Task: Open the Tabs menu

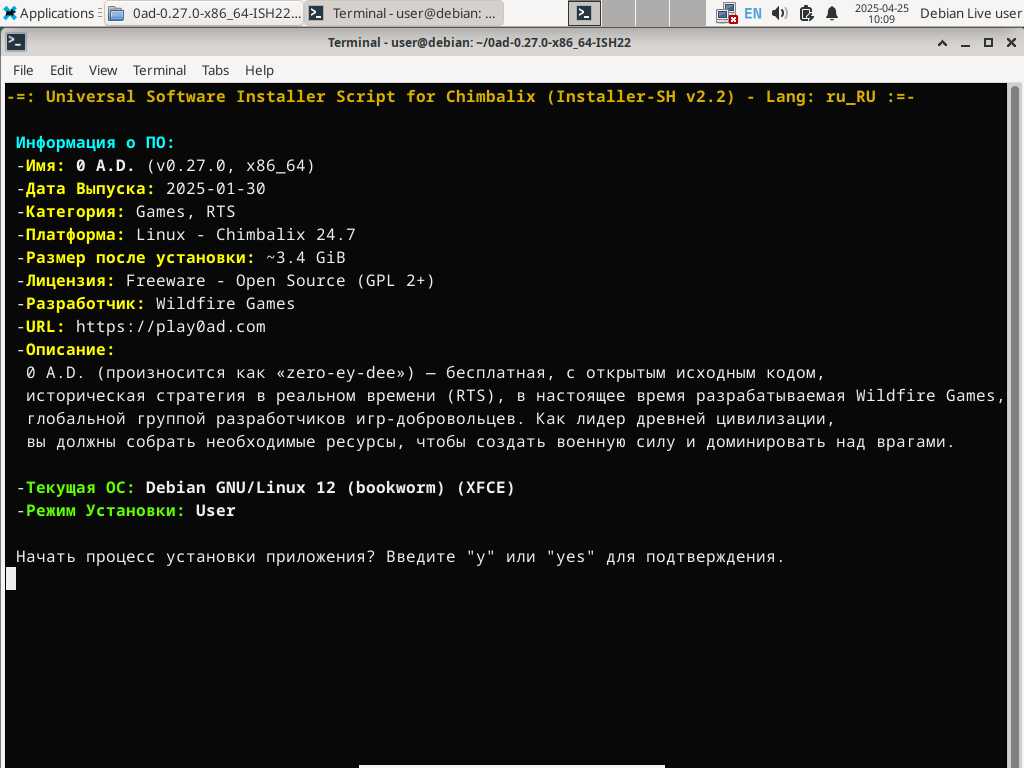Action: (215, 70)
